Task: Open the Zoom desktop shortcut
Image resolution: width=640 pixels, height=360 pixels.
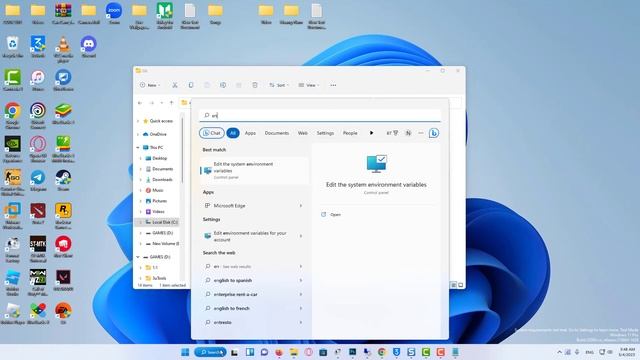Action: pyautogui.click(x=114, y=13)
